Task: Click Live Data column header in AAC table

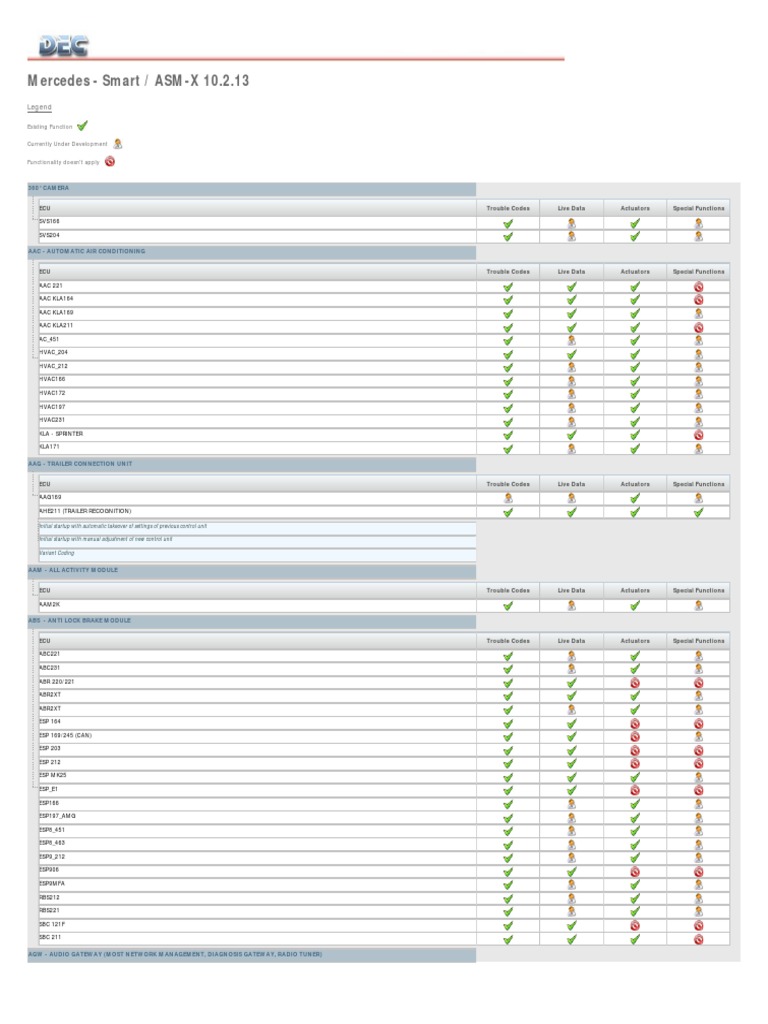Action: [571, 272]
